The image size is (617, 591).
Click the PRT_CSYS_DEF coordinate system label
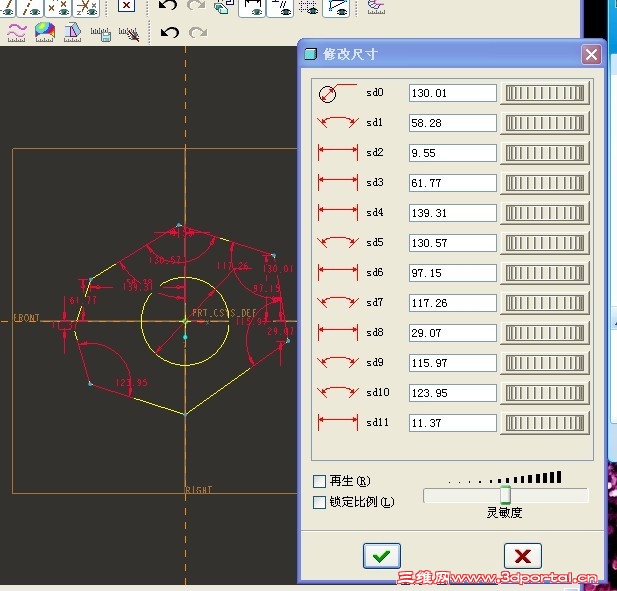224,313
